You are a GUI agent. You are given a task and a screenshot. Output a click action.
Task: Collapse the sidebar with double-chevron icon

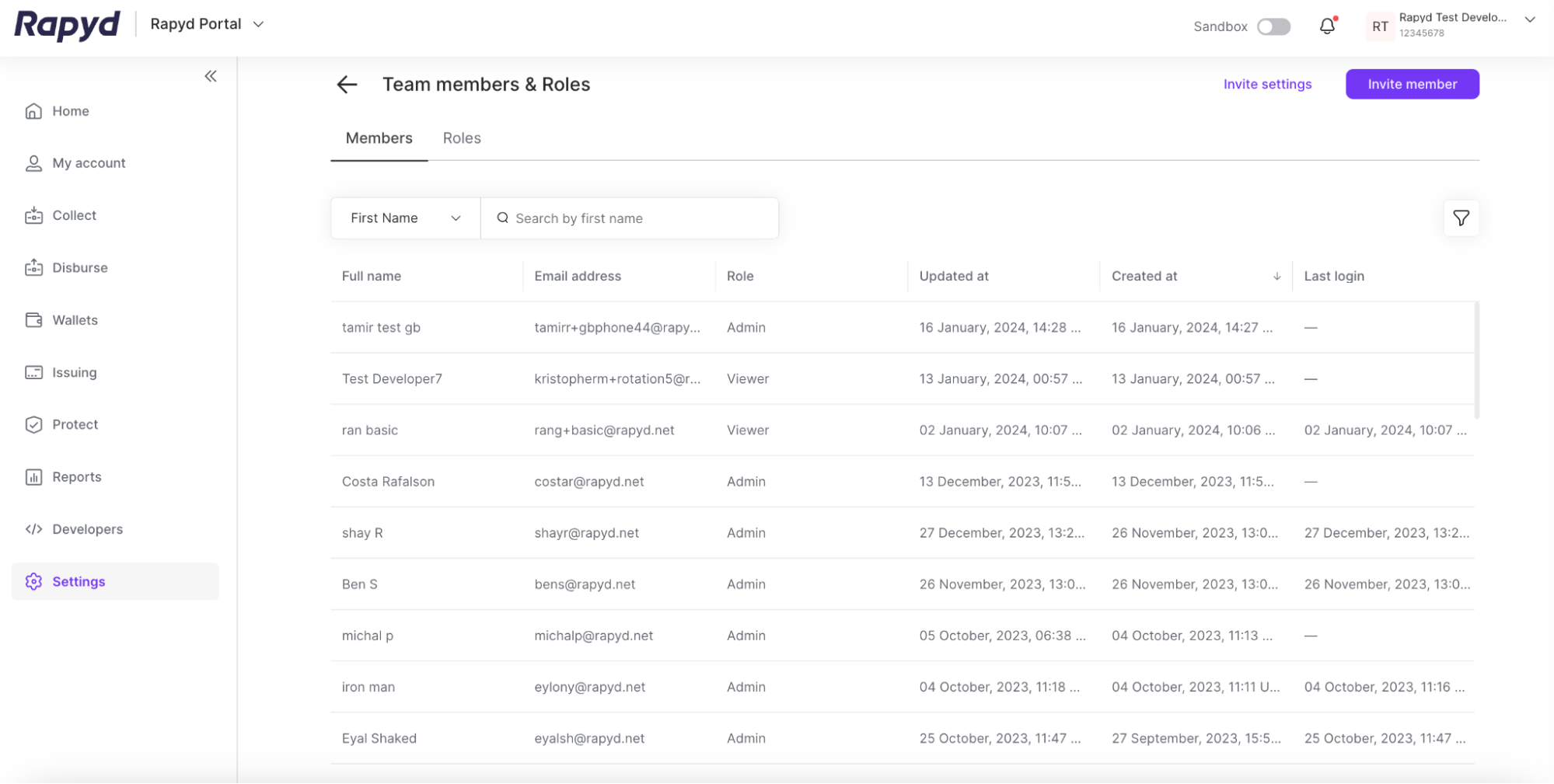pos(211,76)
